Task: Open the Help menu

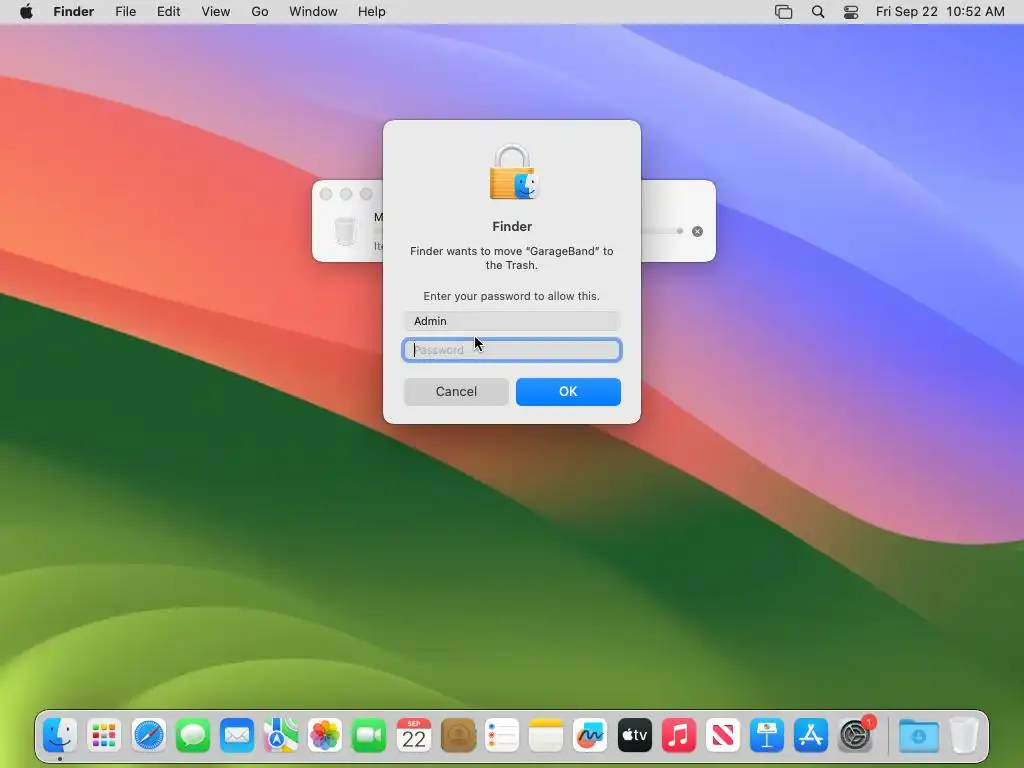Action: click(372, 12)
